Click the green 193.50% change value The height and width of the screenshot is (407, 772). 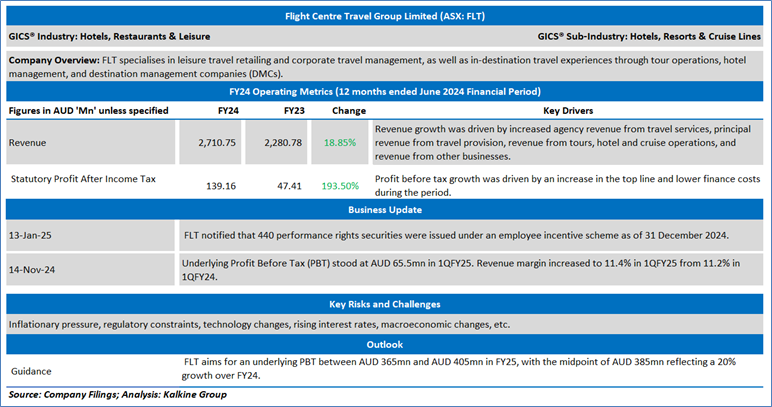pyautogui.click(x=340, y=186)
